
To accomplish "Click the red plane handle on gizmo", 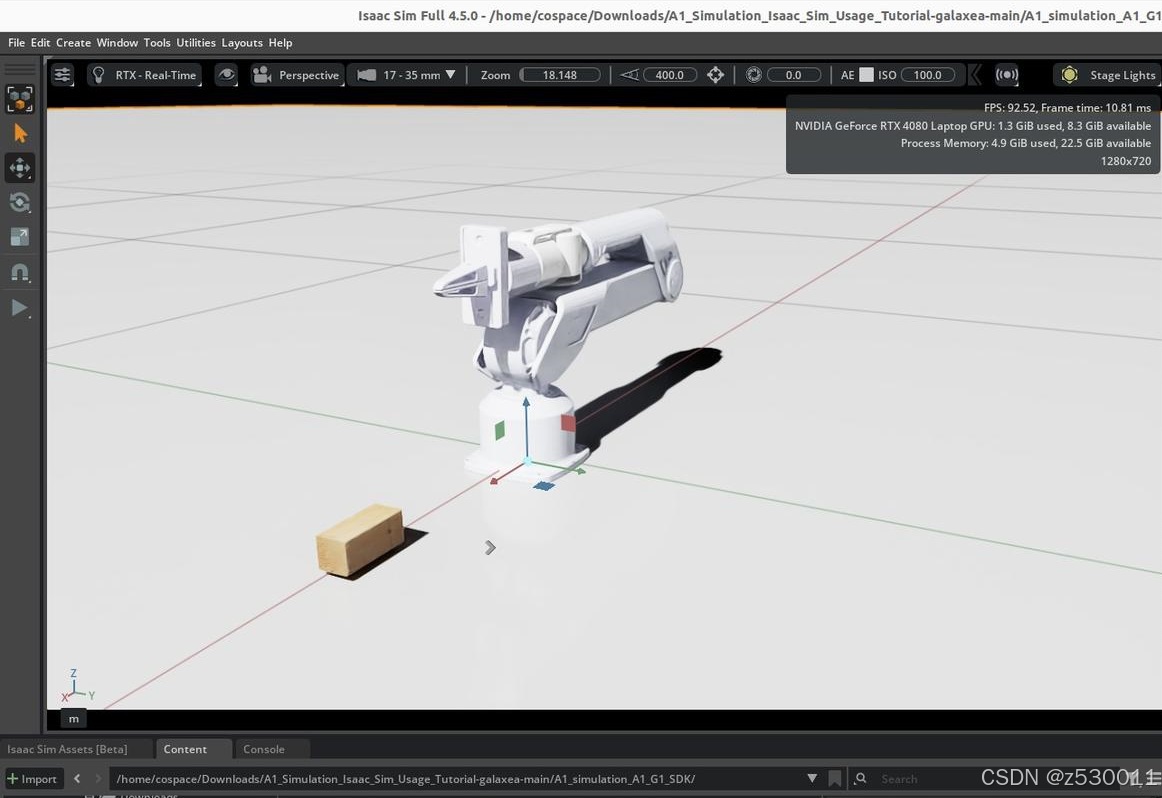I will (568, 423).
